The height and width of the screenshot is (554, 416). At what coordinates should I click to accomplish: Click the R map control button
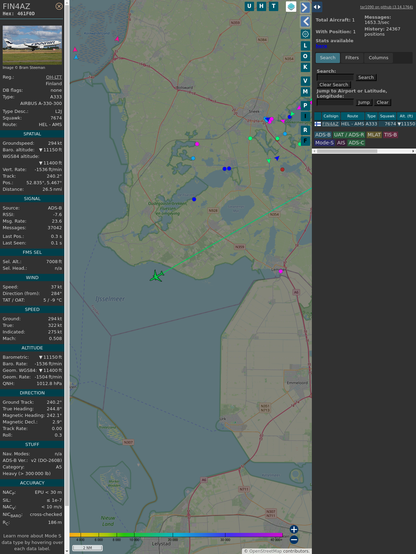point(305,130)
